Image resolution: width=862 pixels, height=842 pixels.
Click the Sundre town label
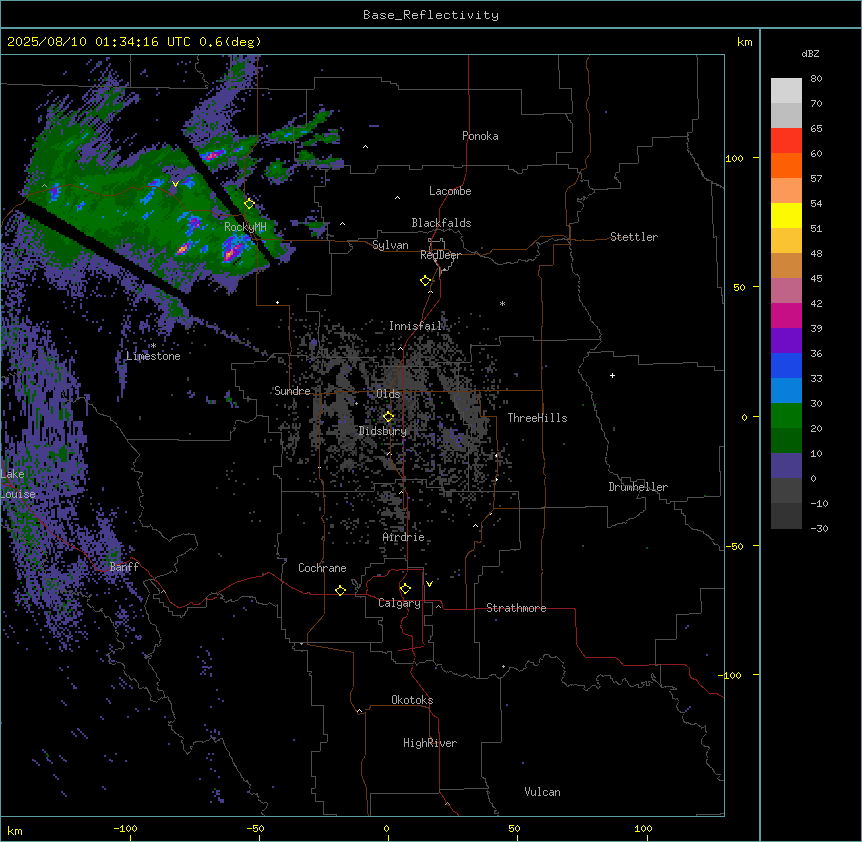coord(292,391)
